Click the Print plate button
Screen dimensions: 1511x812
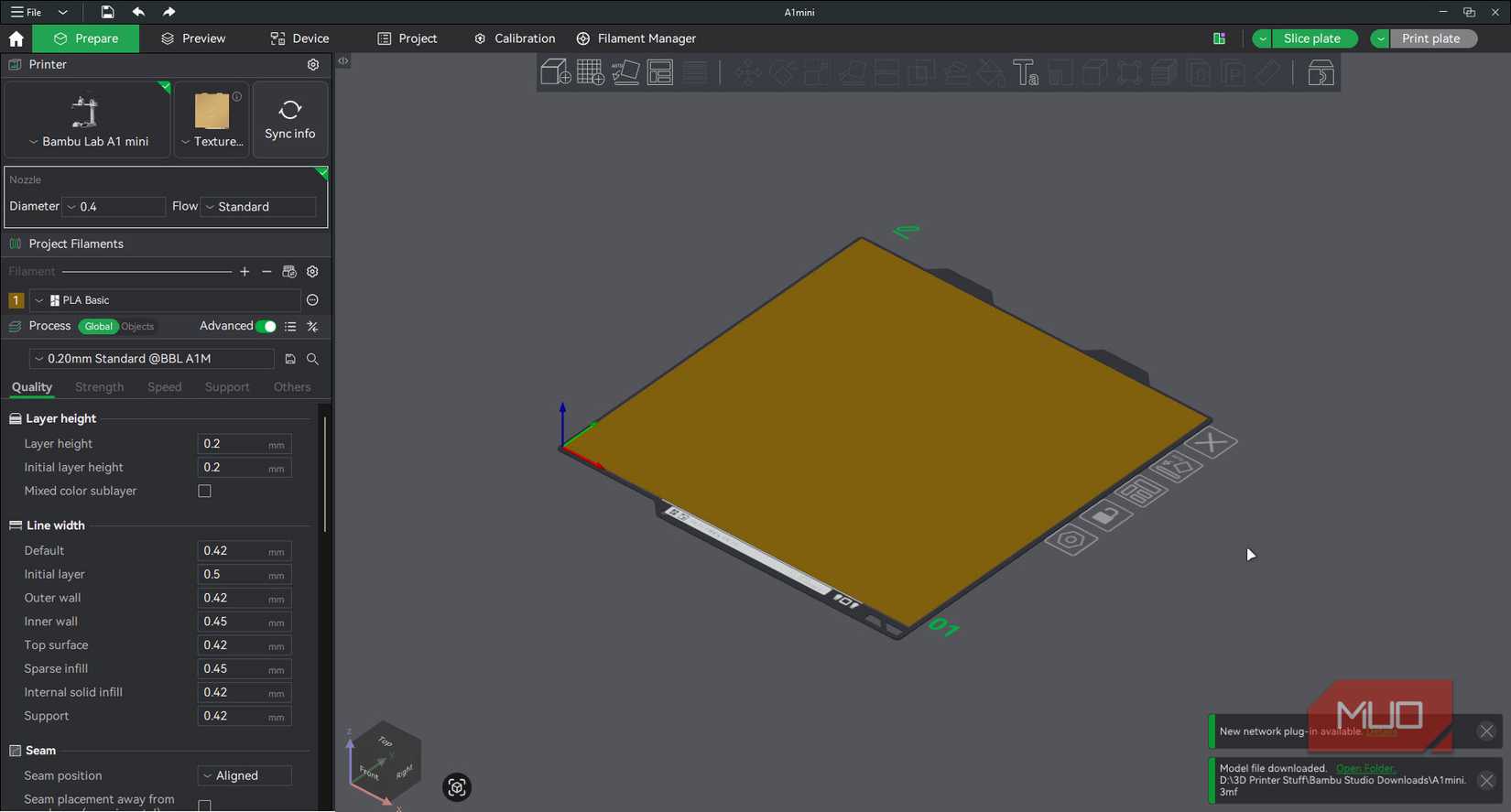tap(1433, 38)
